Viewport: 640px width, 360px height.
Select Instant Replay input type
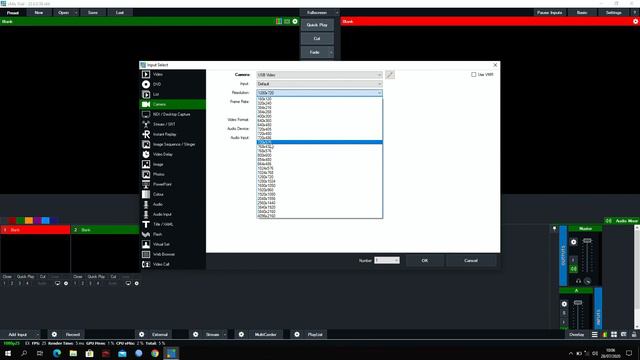coord(172,134)
